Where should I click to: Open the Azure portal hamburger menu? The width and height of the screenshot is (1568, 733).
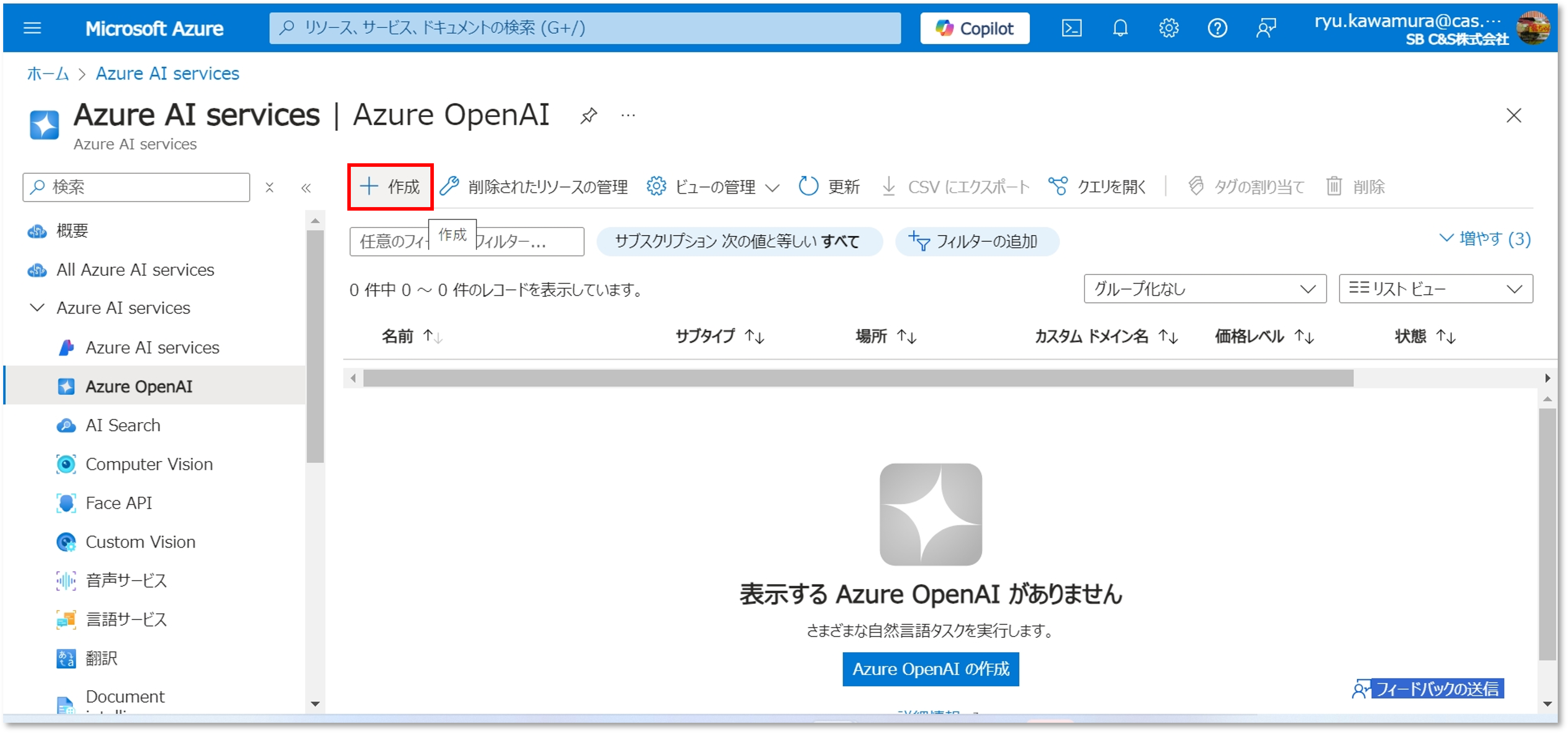tap(32, 28)
